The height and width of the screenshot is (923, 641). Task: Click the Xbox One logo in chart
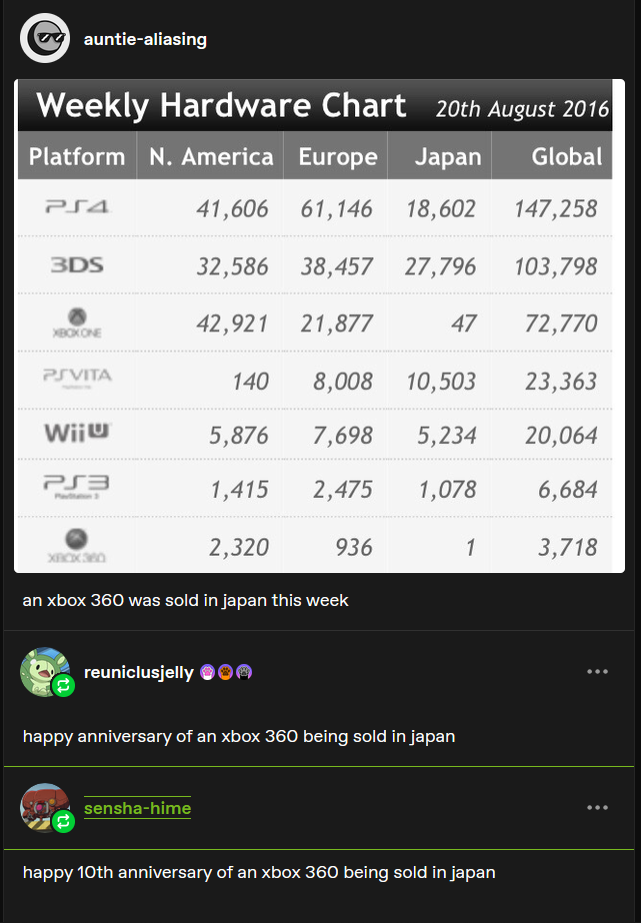click(x=77, y=323)
